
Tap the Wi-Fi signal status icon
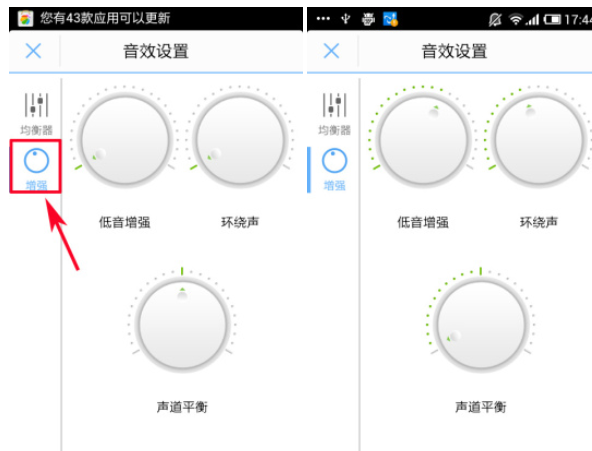[x=515, y=19]
